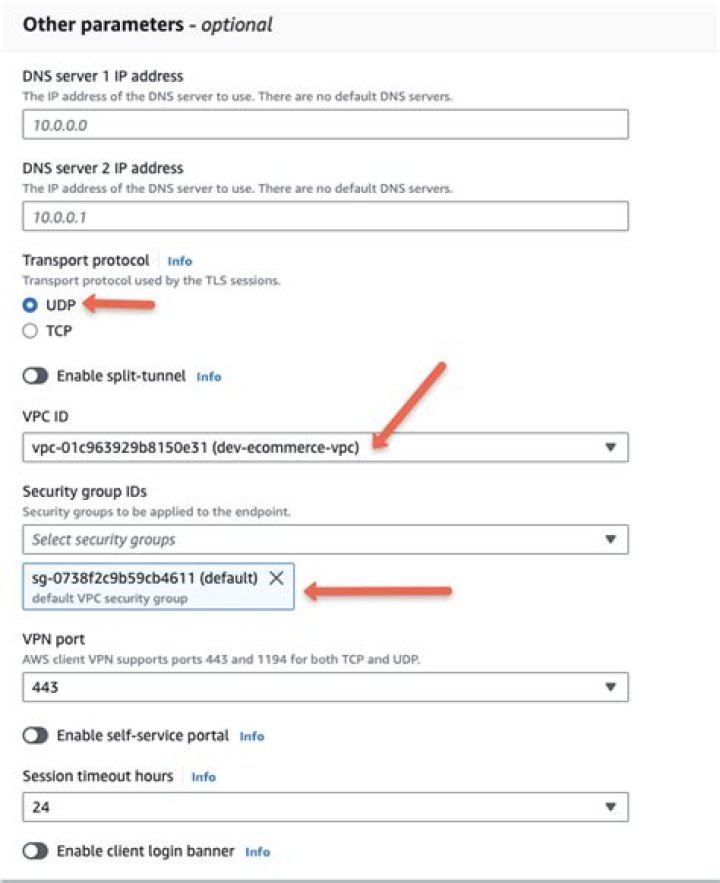
Task: Focus DNS server 1 IP address field
Action: coord(325,124)
